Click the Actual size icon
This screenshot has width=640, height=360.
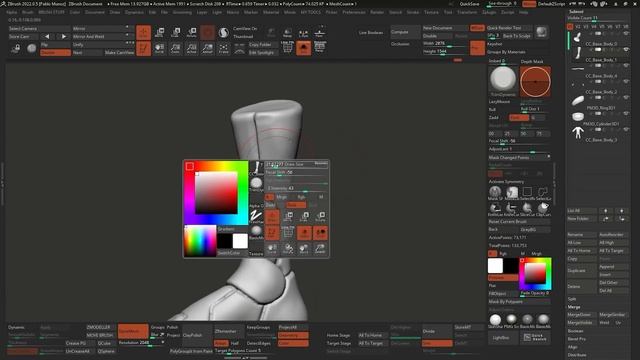(x=191, y=49)
